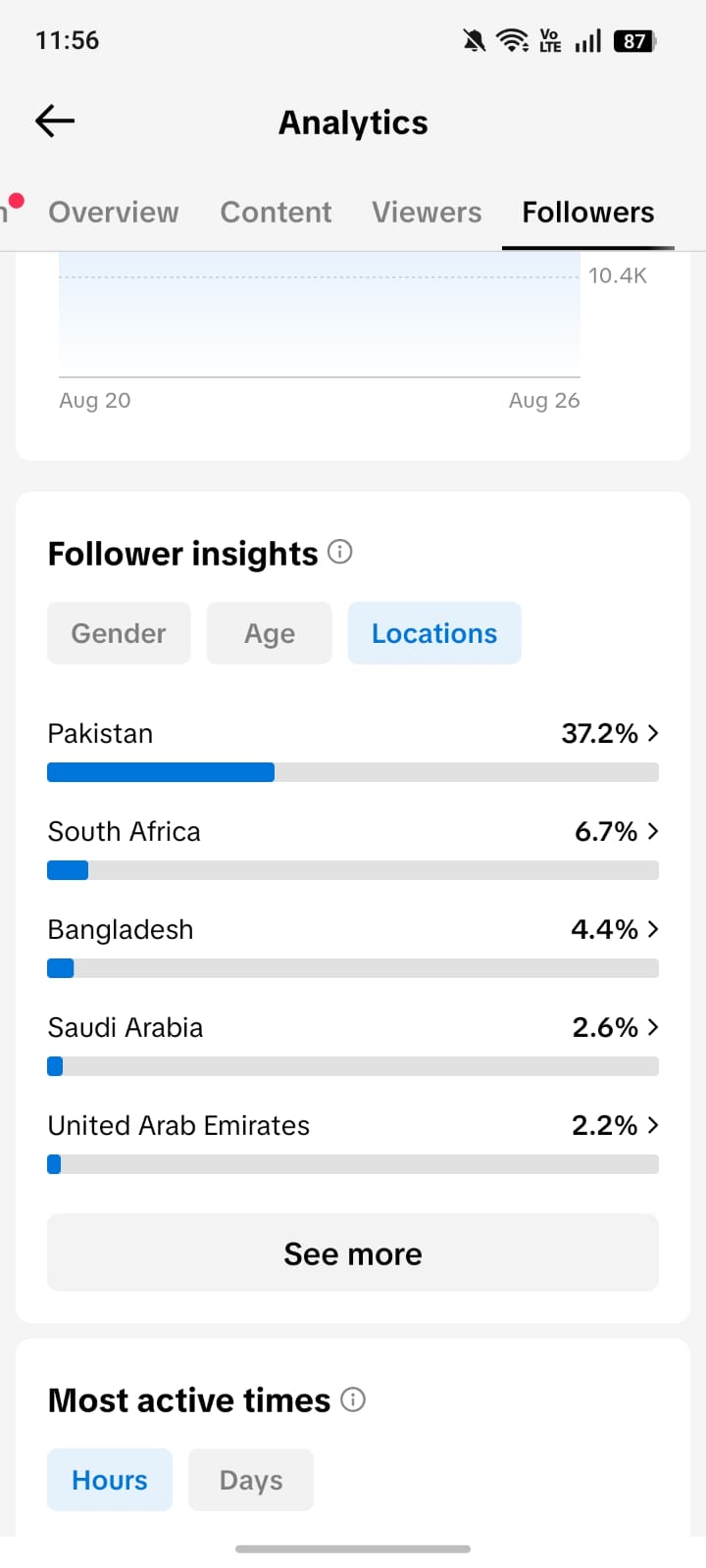Screen dimensions: 706x1568
Task: Select the Age filter chip
Action: [270, 633]
